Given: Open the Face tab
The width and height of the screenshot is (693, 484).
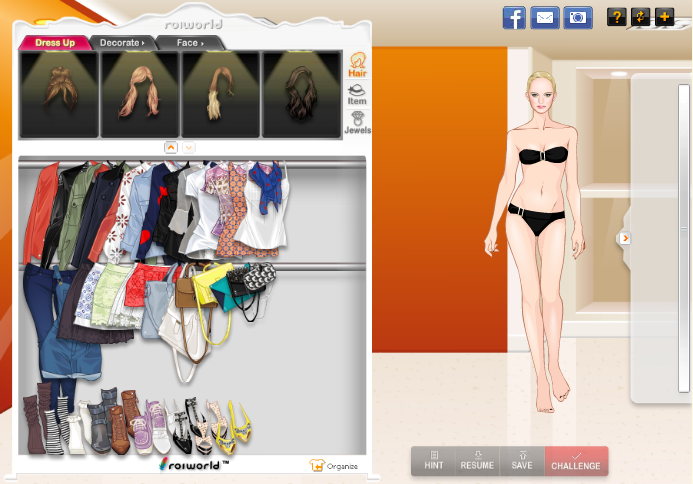Looking at the screenshot, I should pyautogui.click(x=188, y=43).
